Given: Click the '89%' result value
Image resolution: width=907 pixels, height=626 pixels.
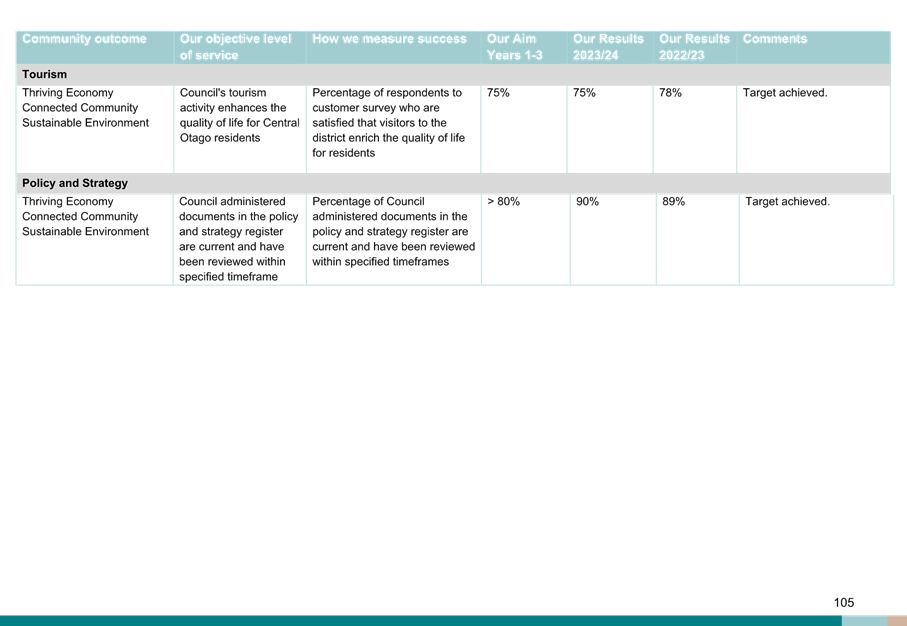Looking at the screenshot, I should [673, 201].
